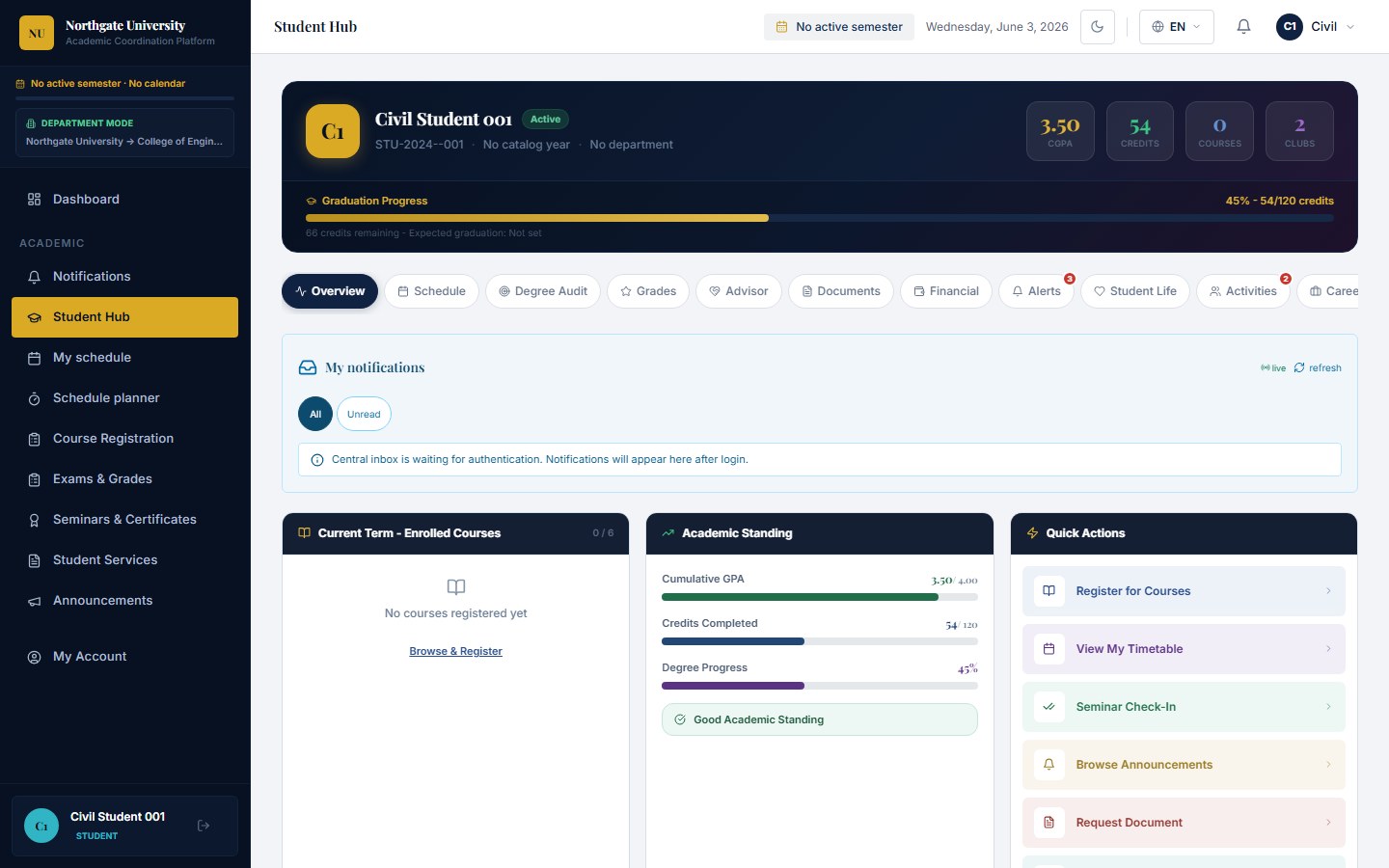Open the notifications bell in top bar
This screenshot has width=1389, height=868.
(x=1243, y=27)
